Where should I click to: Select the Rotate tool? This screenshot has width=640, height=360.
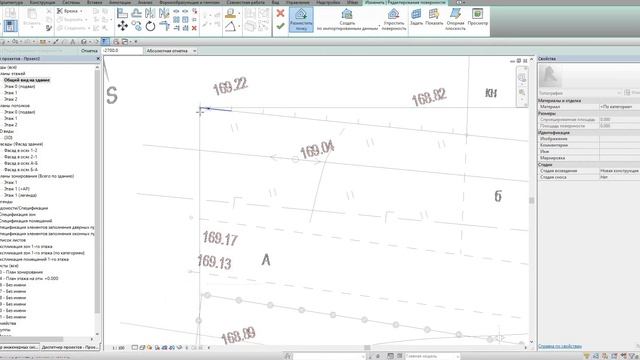[150, 26]
